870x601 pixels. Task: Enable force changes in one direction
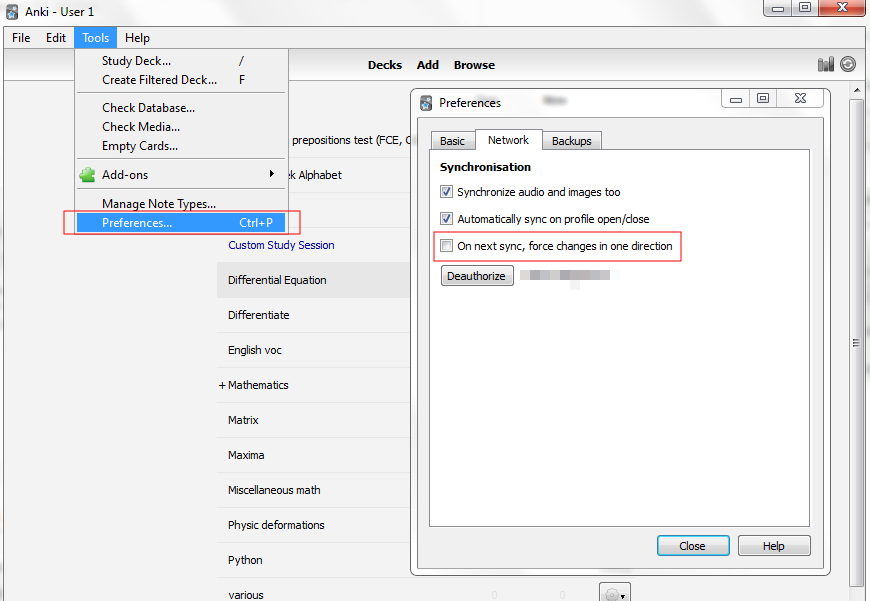tap(447, 246)
